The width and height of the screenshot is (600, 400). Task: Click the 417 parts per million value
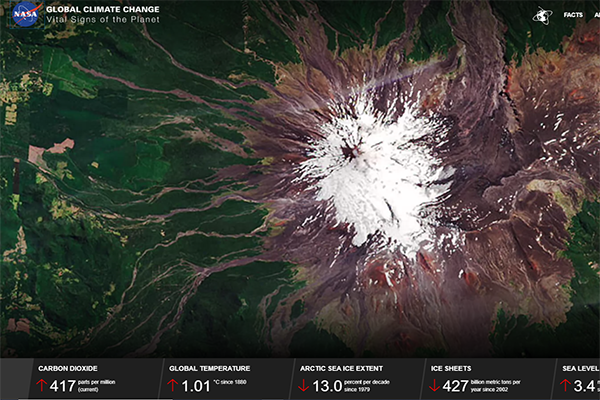click(63, 385)
